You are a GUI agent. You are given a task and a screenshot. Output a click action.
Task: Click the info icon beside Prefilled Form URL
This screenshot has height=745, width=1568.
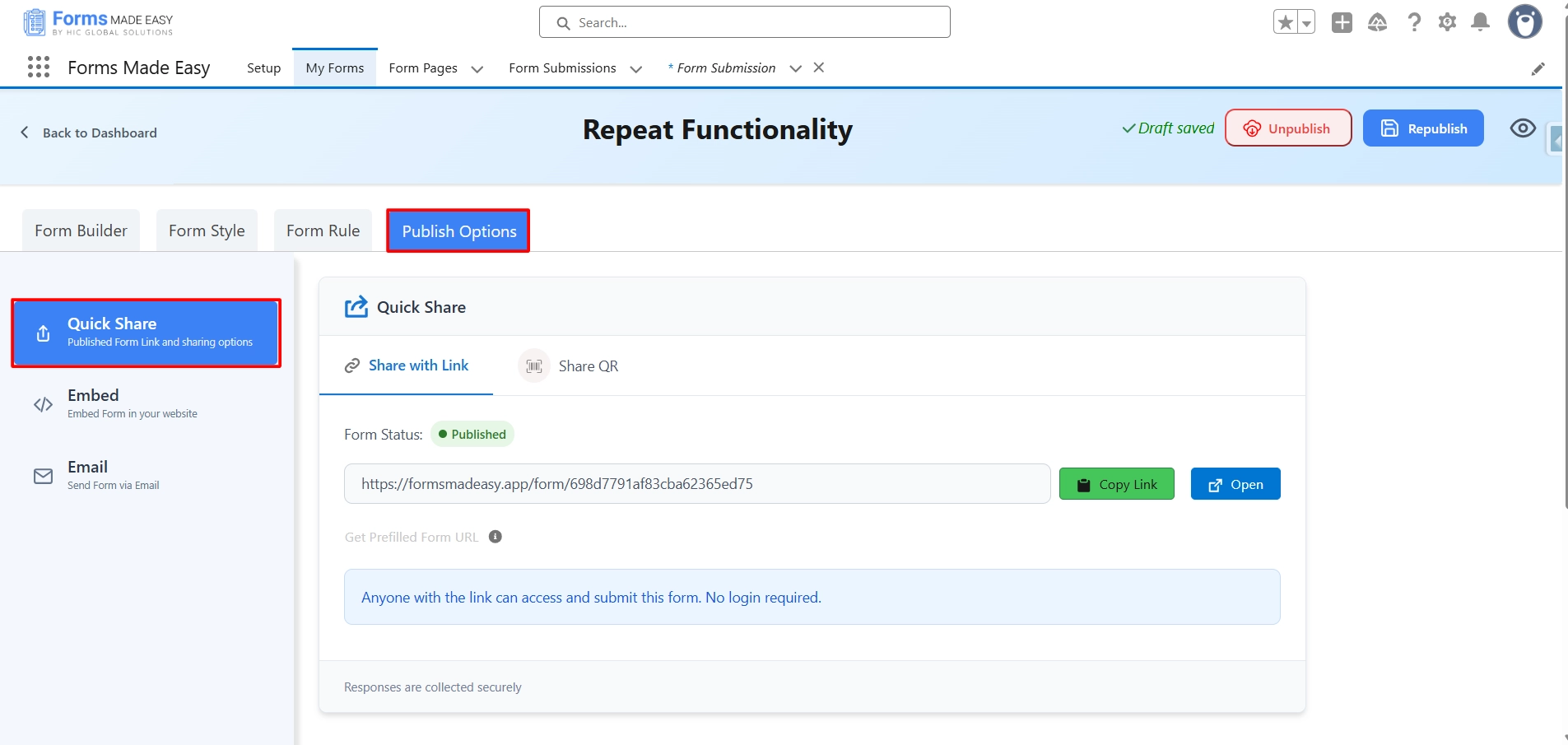click(x=496, y=537)
